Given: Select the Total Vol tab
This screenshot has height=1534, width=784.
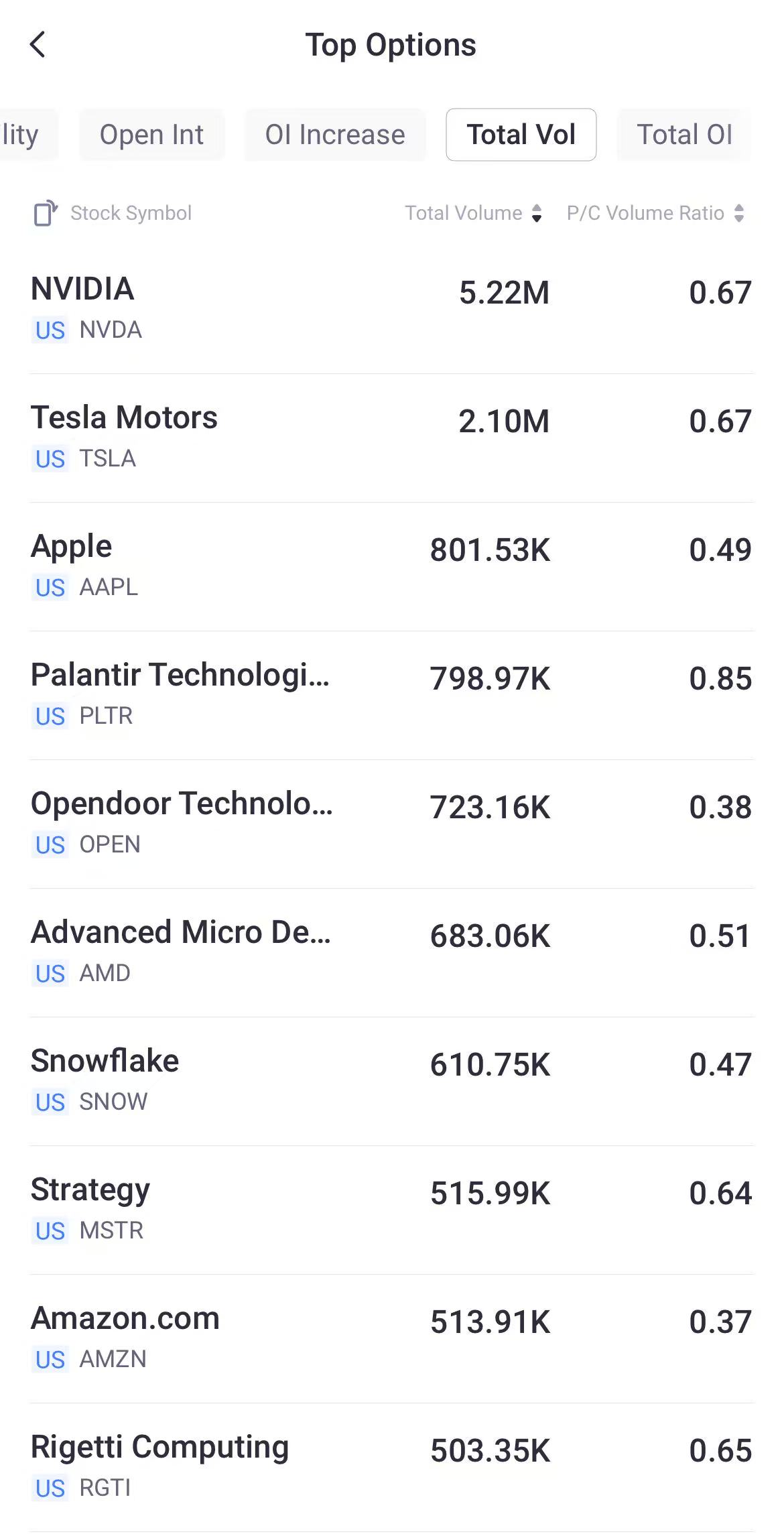Looking at the screenshot, I should (521, 135).
